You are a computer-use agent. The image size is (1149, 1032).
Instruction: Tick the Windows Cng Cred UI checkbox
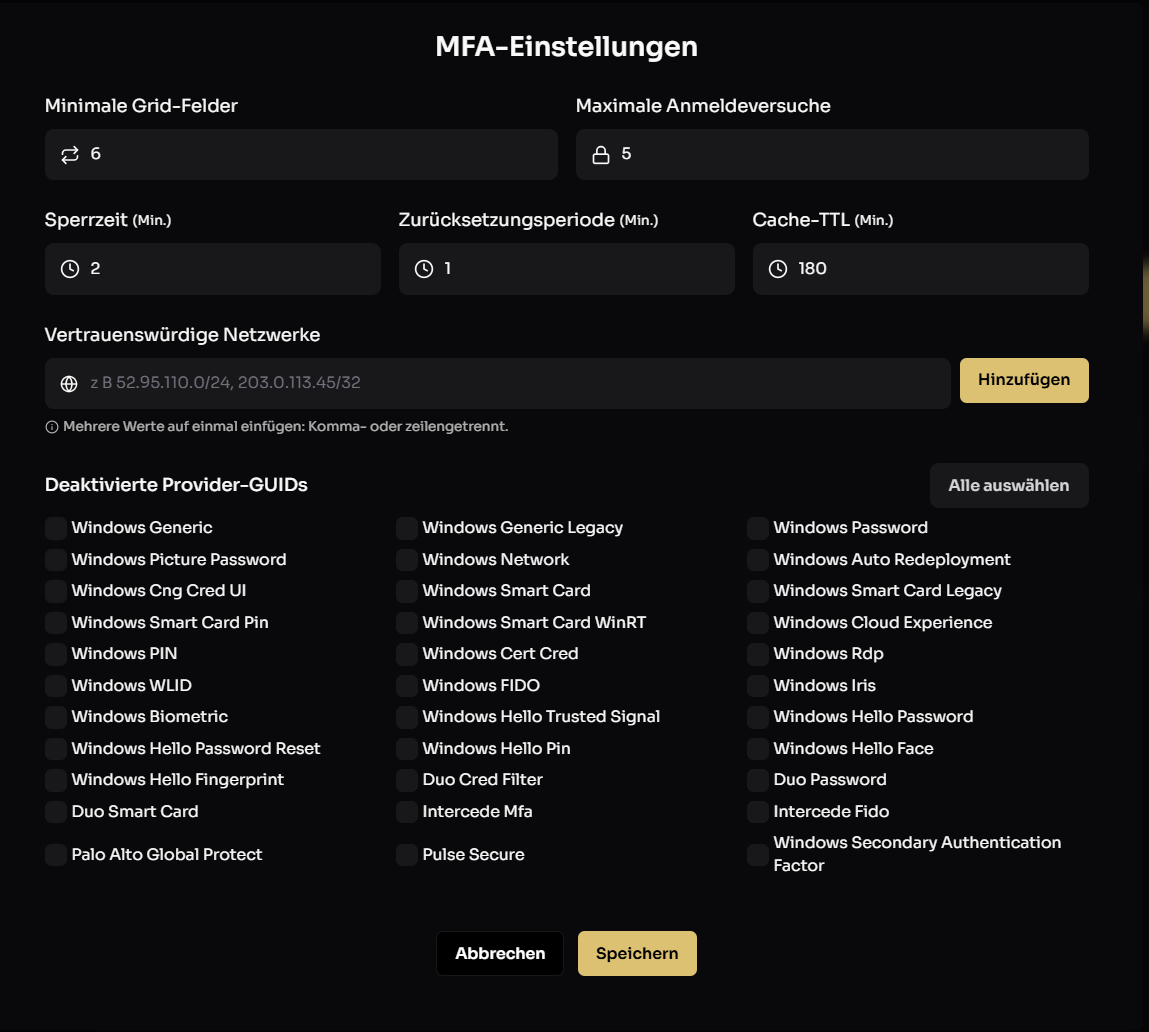tap(56, 591)
